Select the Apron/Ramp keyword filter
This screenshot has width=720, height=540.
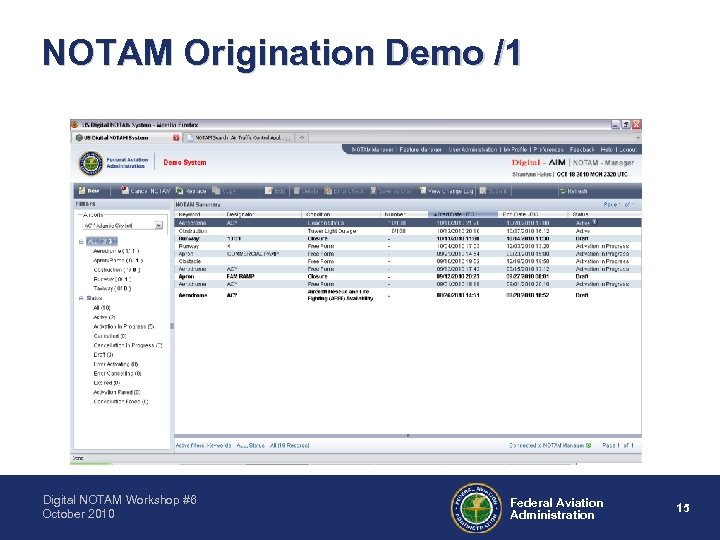118,260
